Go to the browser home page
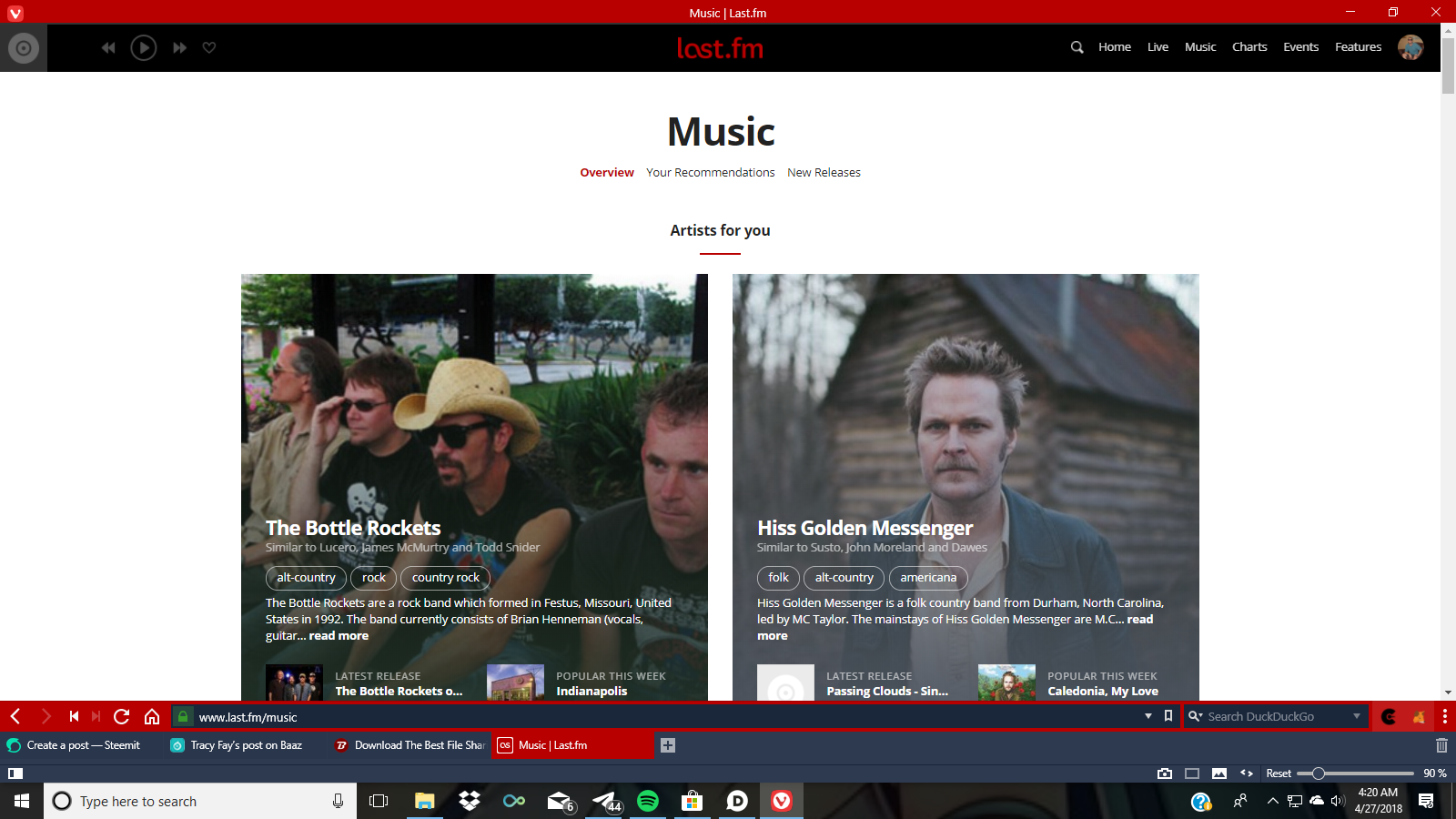The height and width of the screenshot is (819, 1456). [x=152, y=717]
